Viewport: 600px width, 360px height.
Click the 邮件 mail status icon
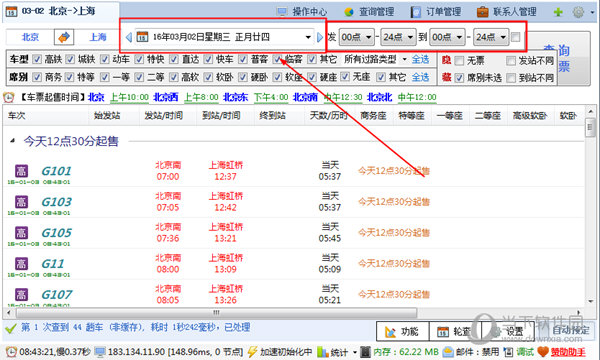448,352
